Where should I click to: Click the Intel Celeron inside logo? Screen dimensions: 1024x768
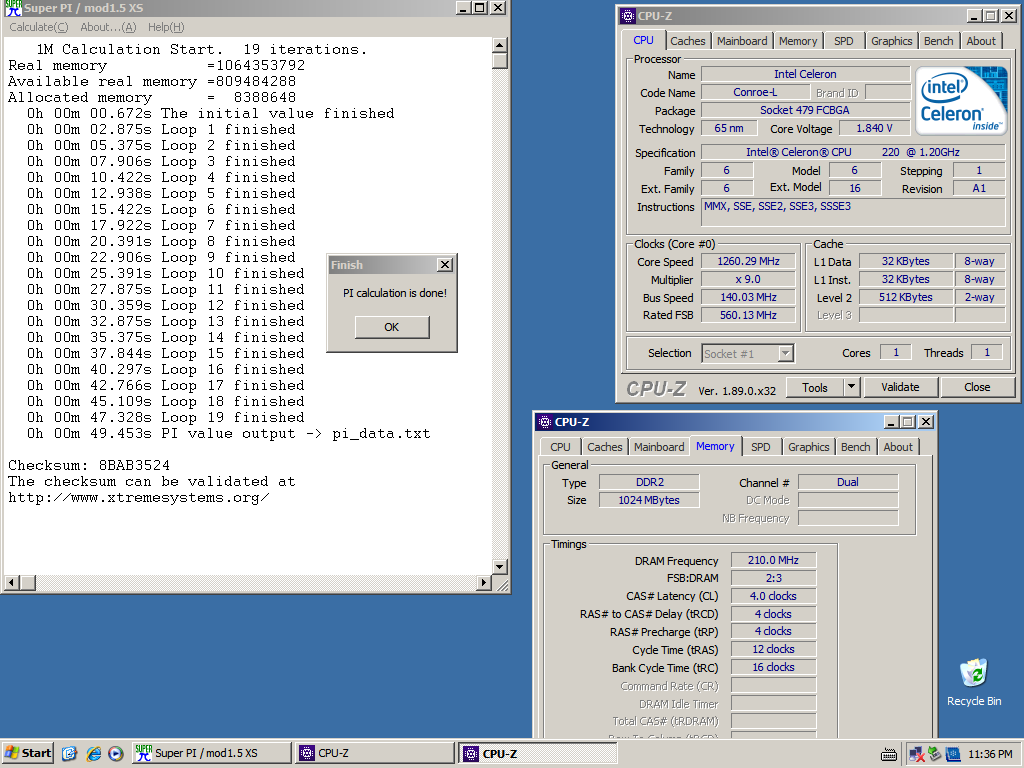point(961,101)
